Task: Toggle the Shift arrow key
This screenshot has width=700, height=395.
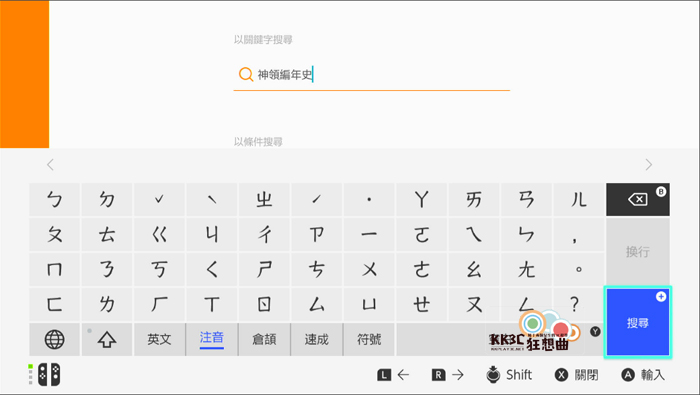Action: point(107,339)
